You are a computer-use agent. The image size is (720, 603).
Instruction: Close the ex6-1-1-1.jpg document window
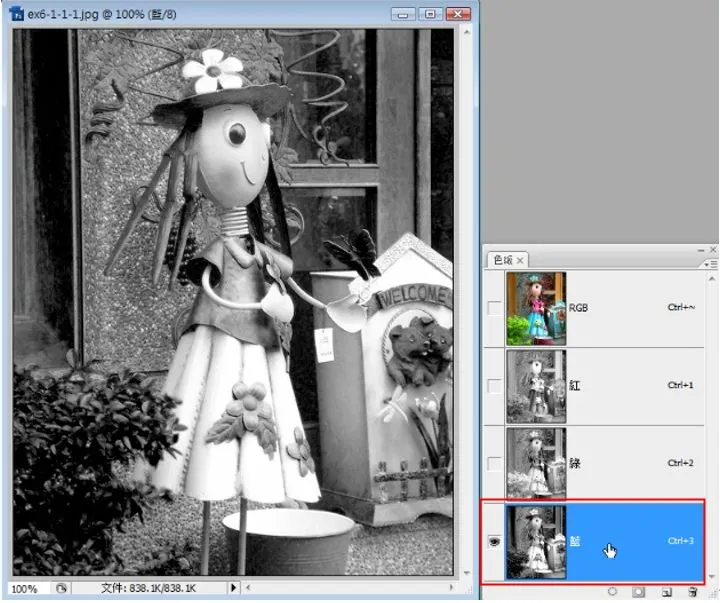458,14
